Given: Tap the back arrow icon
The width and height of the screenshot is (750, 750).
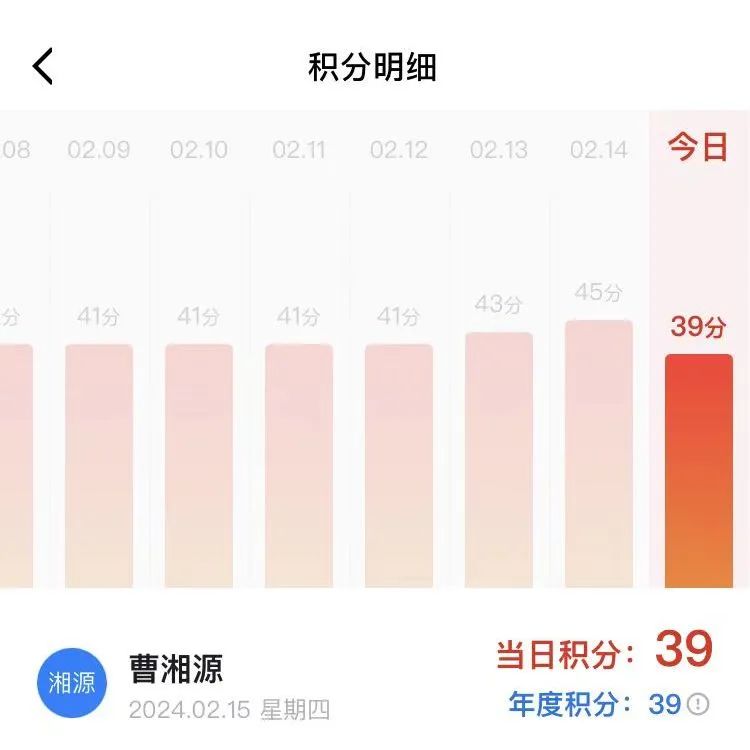Looking at the screenshot, I should coord(43,66).
